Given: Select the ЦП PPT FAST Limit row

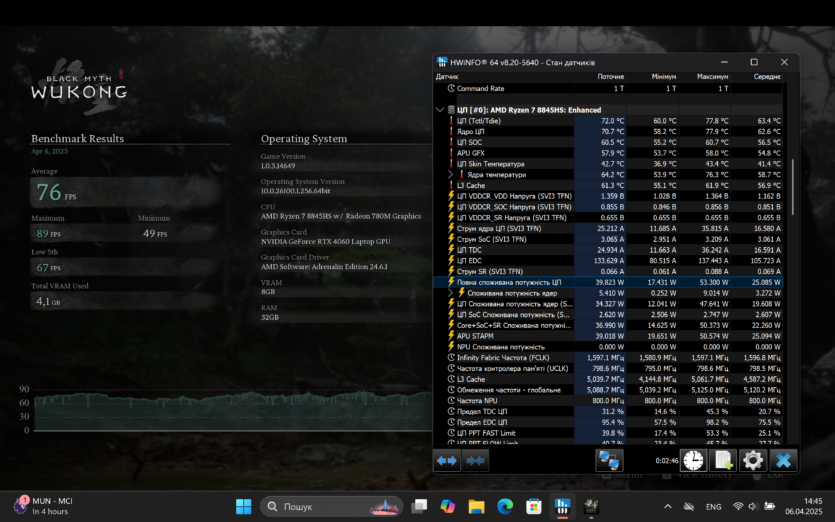Looking at the screenshot, I should (608, 433).
